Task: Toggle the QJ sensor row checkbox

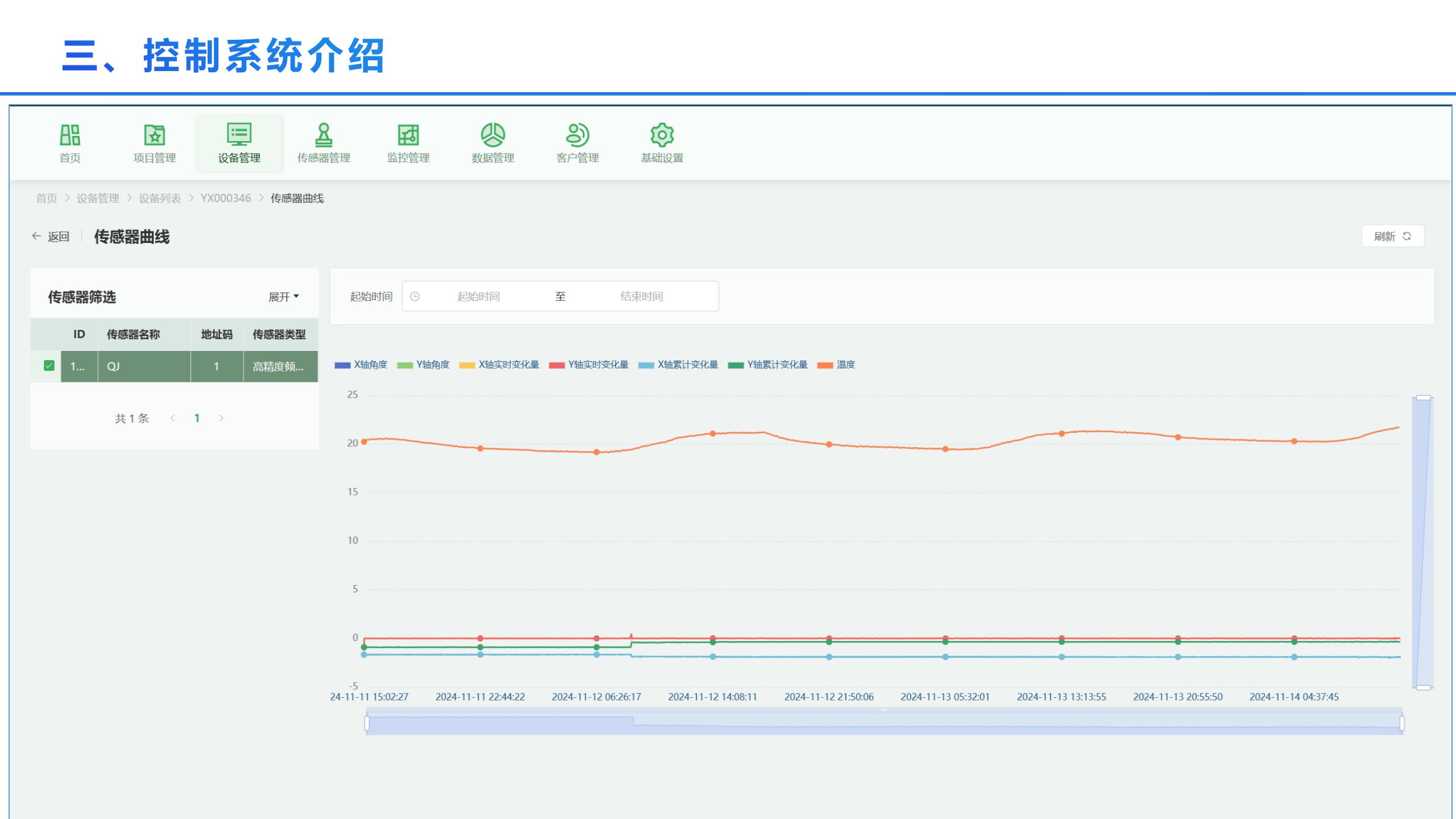Action: [x=49, y=366]
